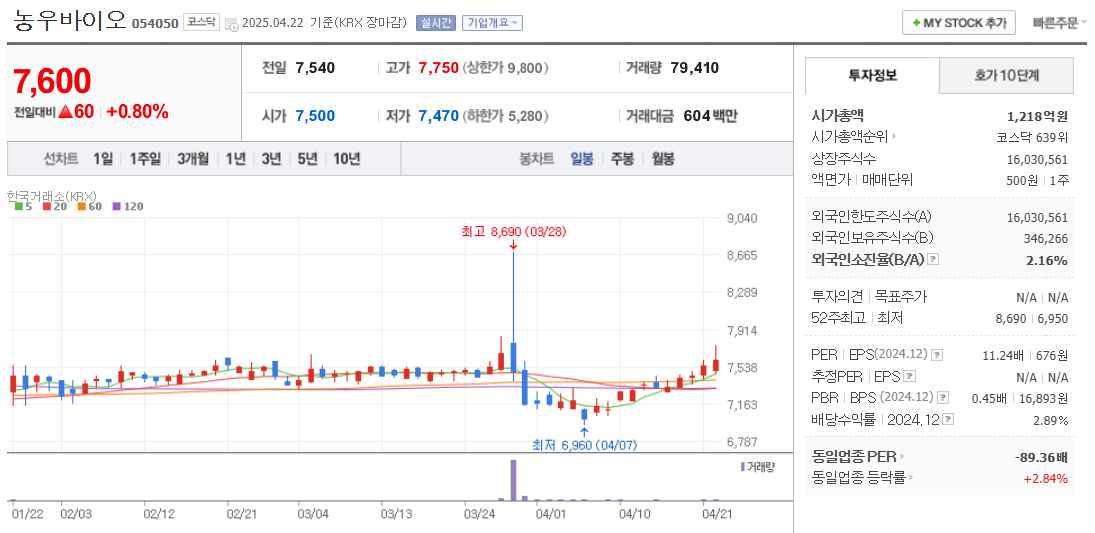Expand the 빠른주문 menu
The height and width of the screenshot is (533, 1095).
tap(1059, 23)
